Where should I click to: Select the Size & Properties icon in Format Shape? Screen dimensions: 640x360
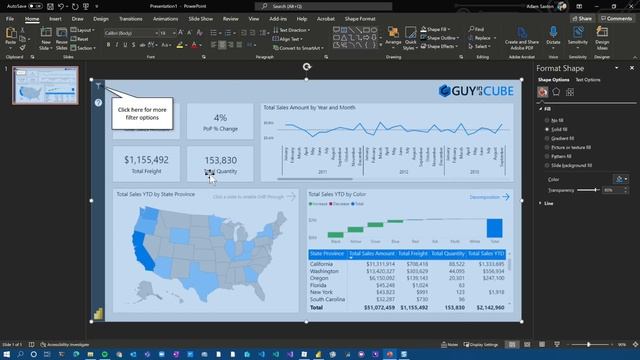coord(570,92)
